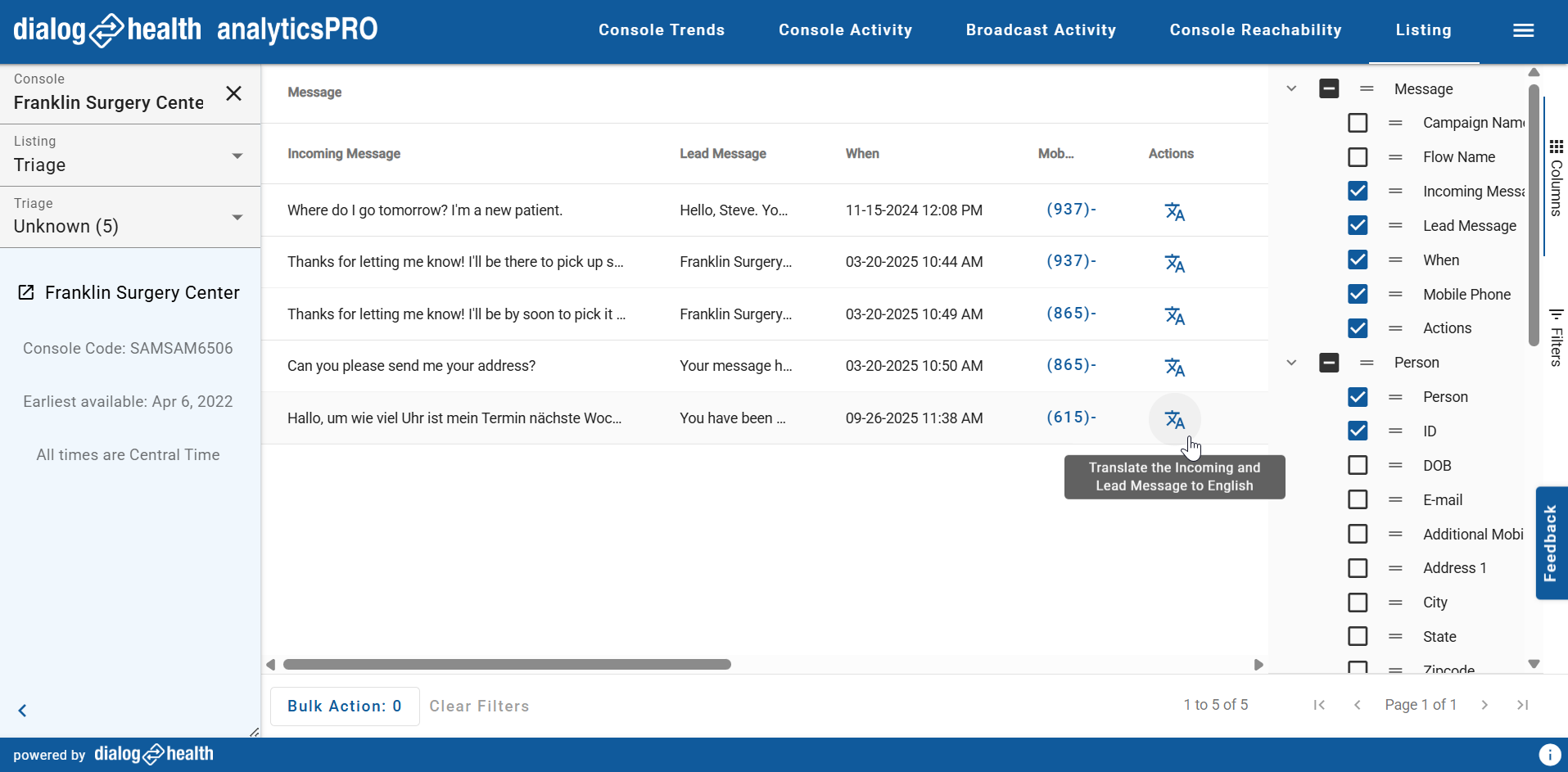1568x772 pixels.
Task: Translate the 'Where do I go tomorrow' message
Action: coord(1174,211)
